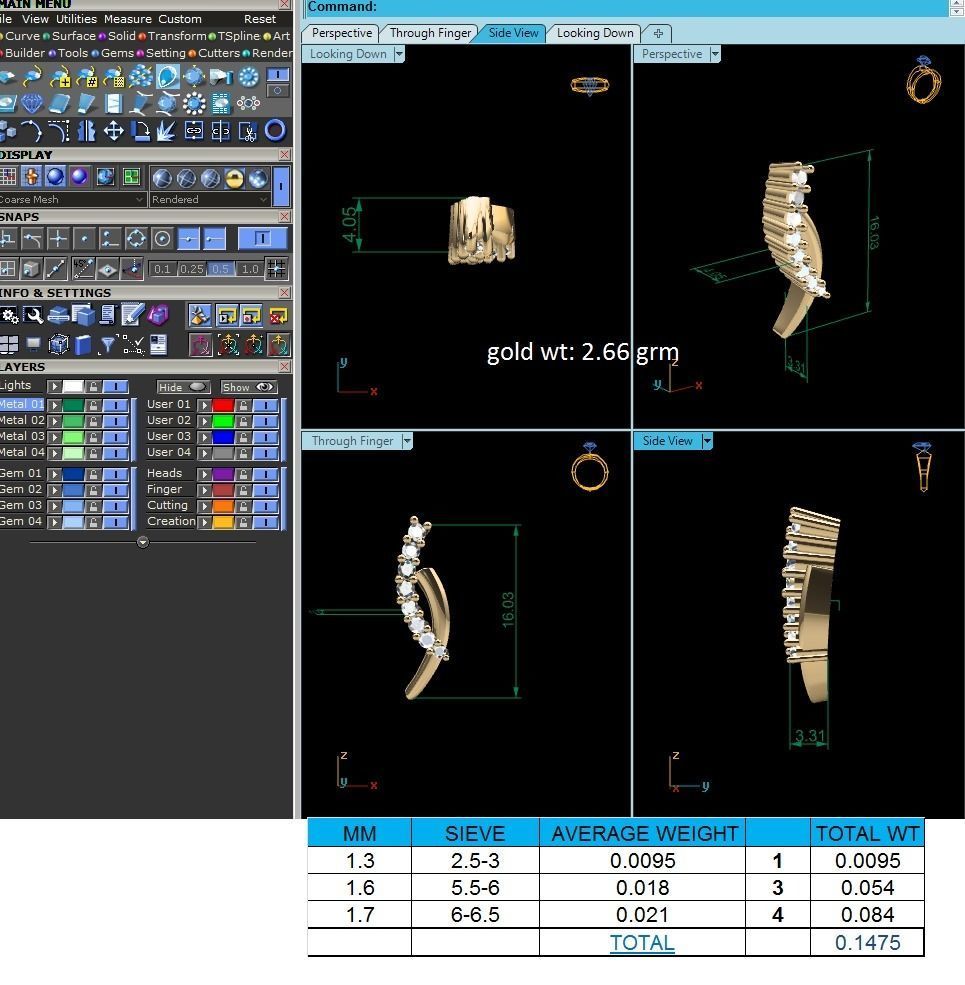Open the Rendered display mode dropdown
The image size is (965, 985).
tap(210, 200)
